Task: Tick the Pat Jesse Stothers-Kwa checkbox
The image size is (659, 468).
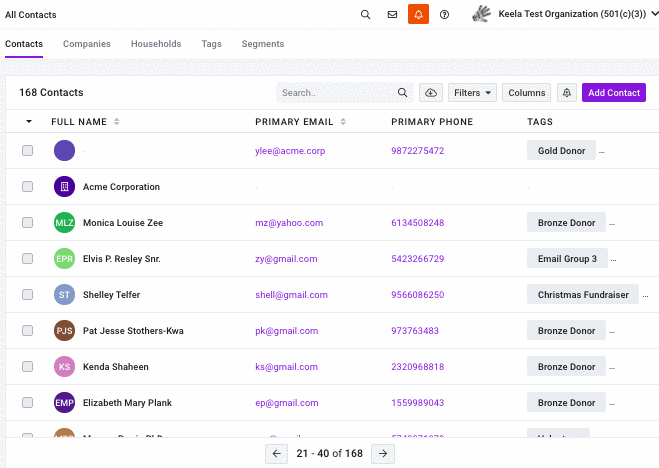Action: tap(27, 331)
